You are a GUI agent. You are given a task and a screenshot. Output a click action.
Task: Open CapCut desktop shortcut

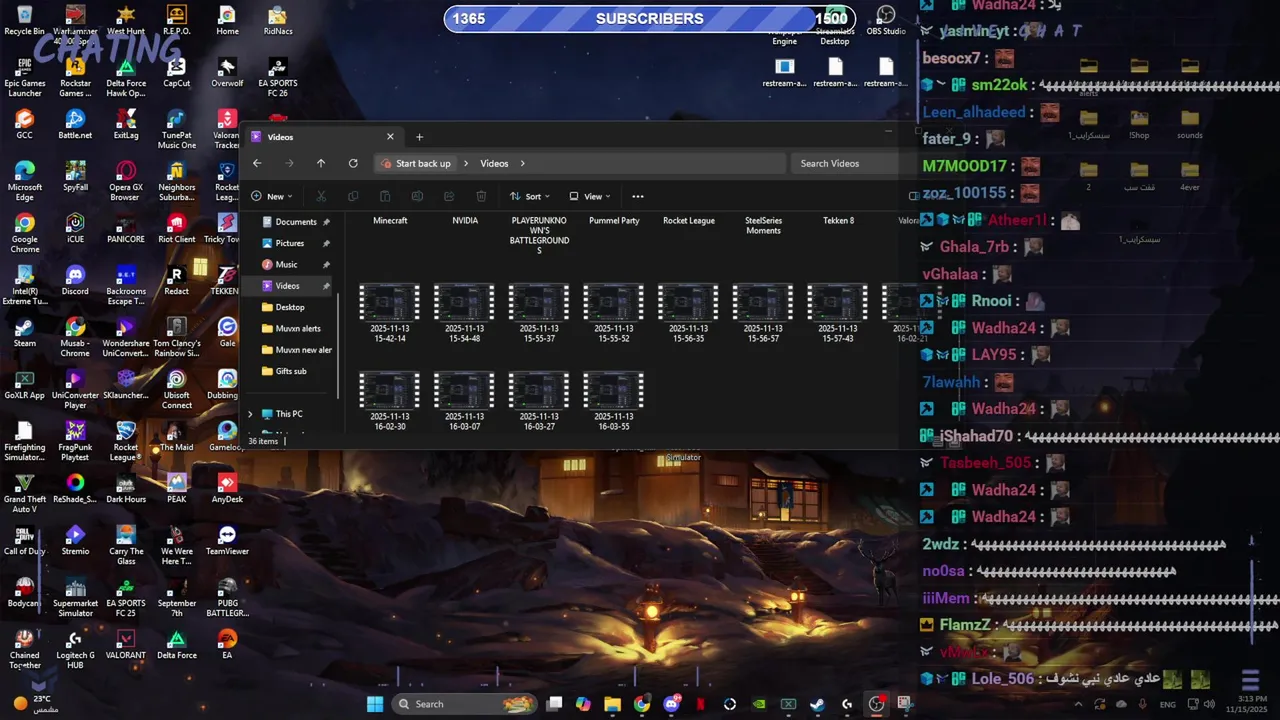click(176, 72)
